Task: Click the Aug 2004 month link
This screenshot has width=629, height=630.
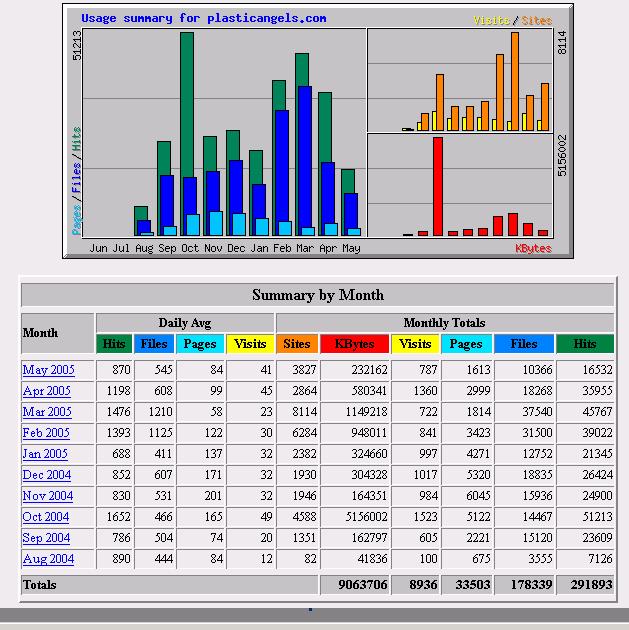Action: pyautogui.click(x=48, y=559)
